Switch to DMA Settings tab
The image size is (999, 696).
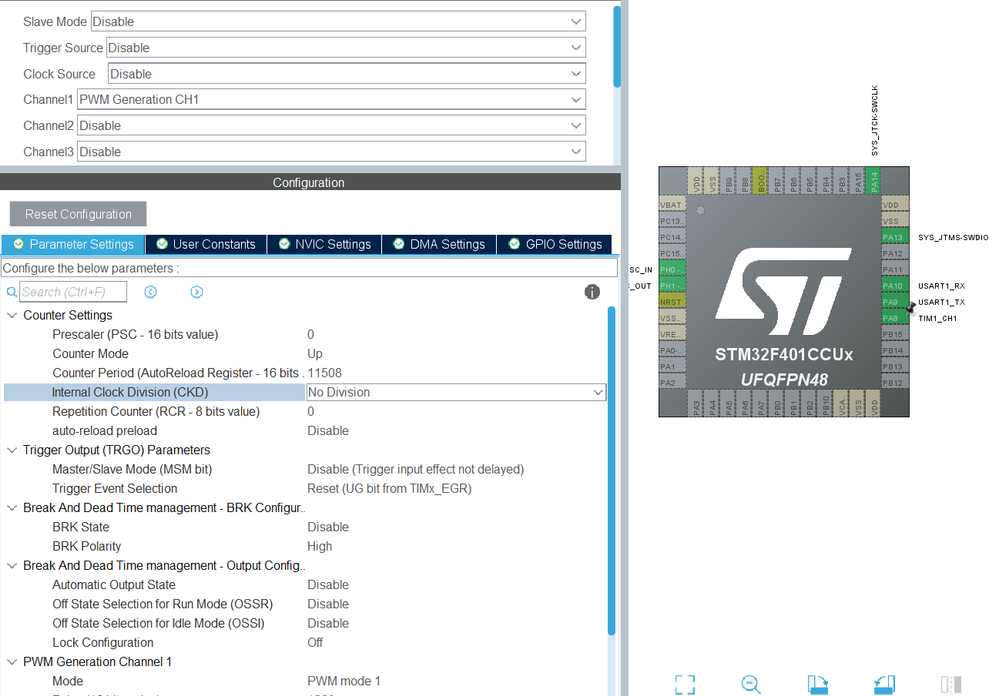439,244
